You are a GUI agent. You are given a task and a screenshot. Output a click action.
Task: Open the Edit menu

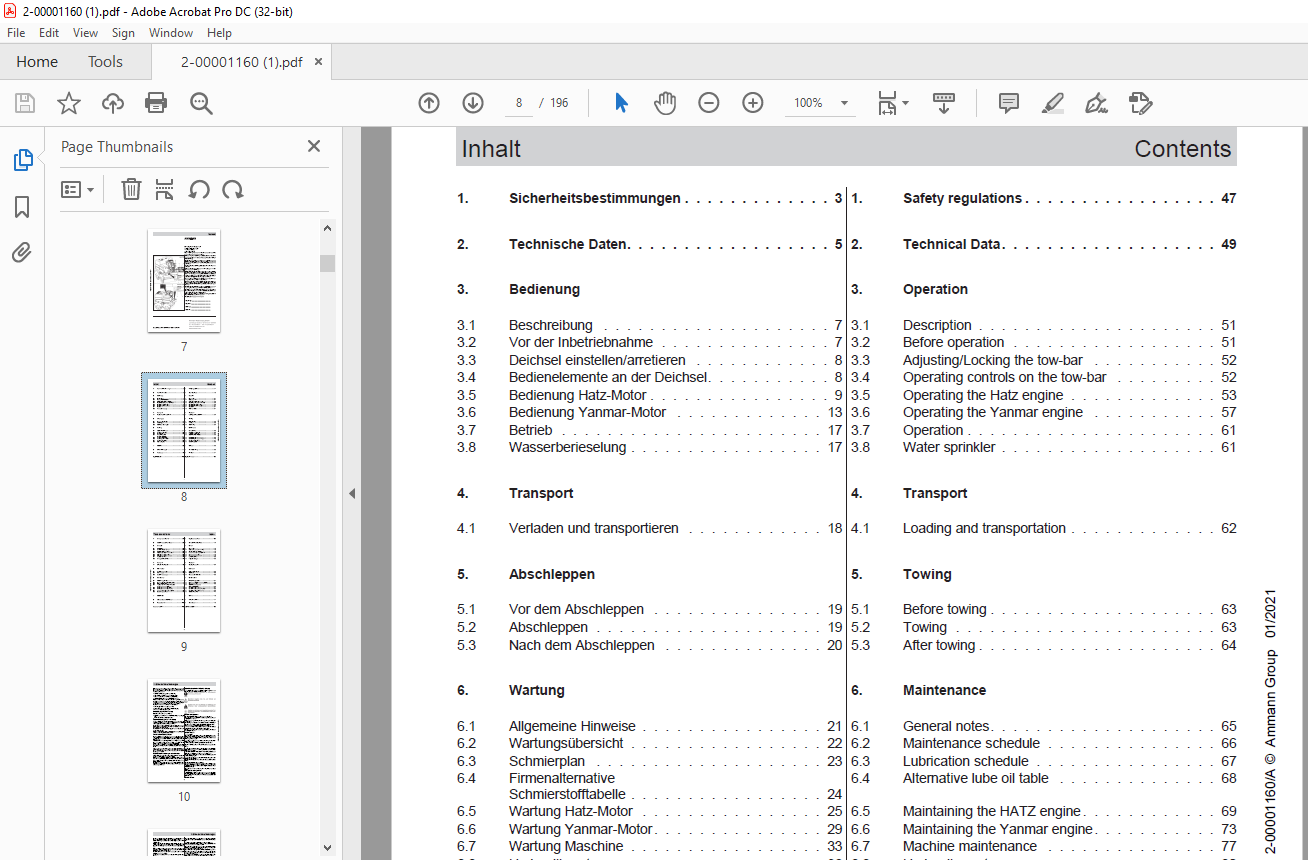pos(49,33)
